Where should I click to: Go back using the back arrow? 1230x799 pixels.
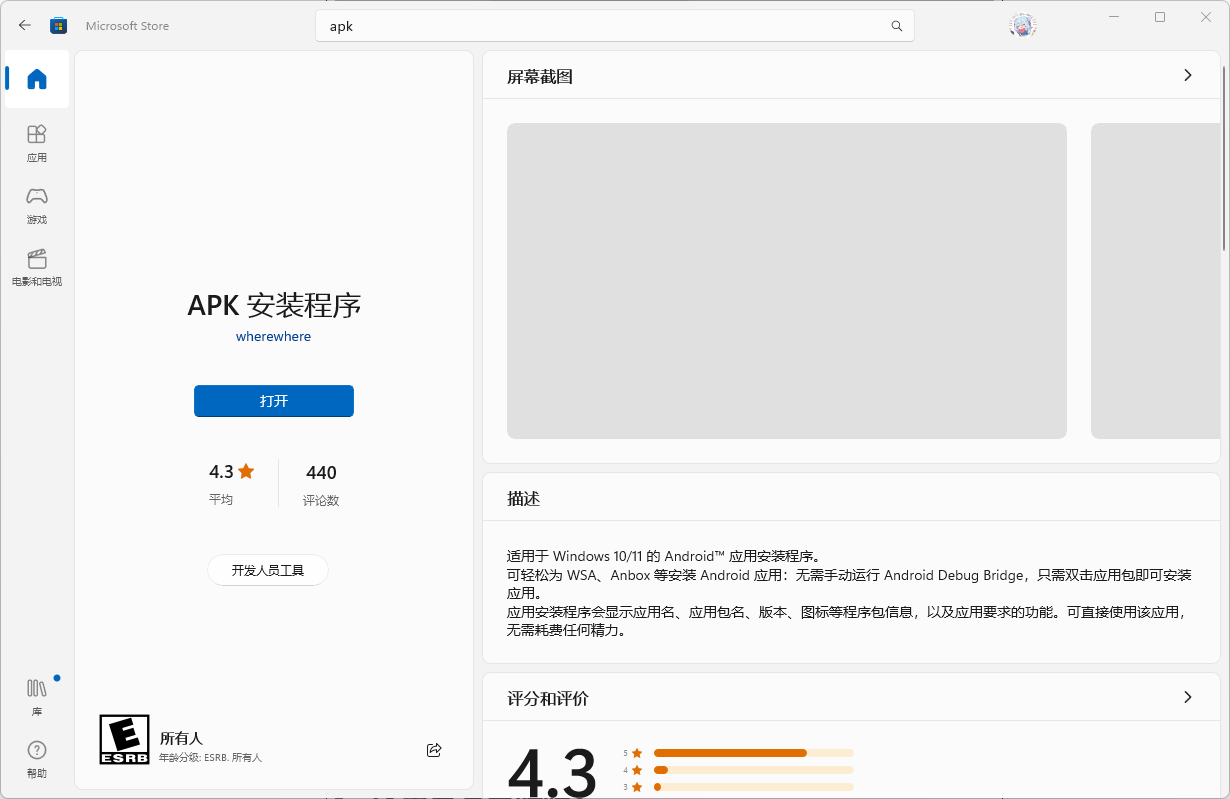[x=25, y=26]
